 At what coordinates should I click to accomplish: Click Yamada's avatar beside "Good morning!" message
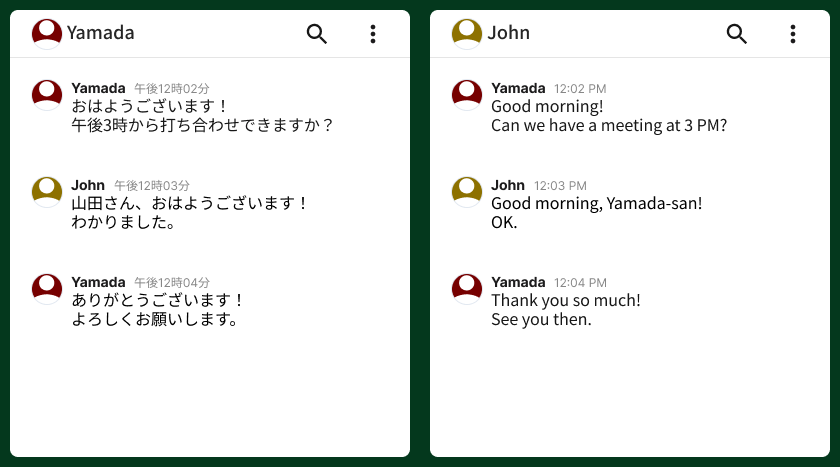467,95
